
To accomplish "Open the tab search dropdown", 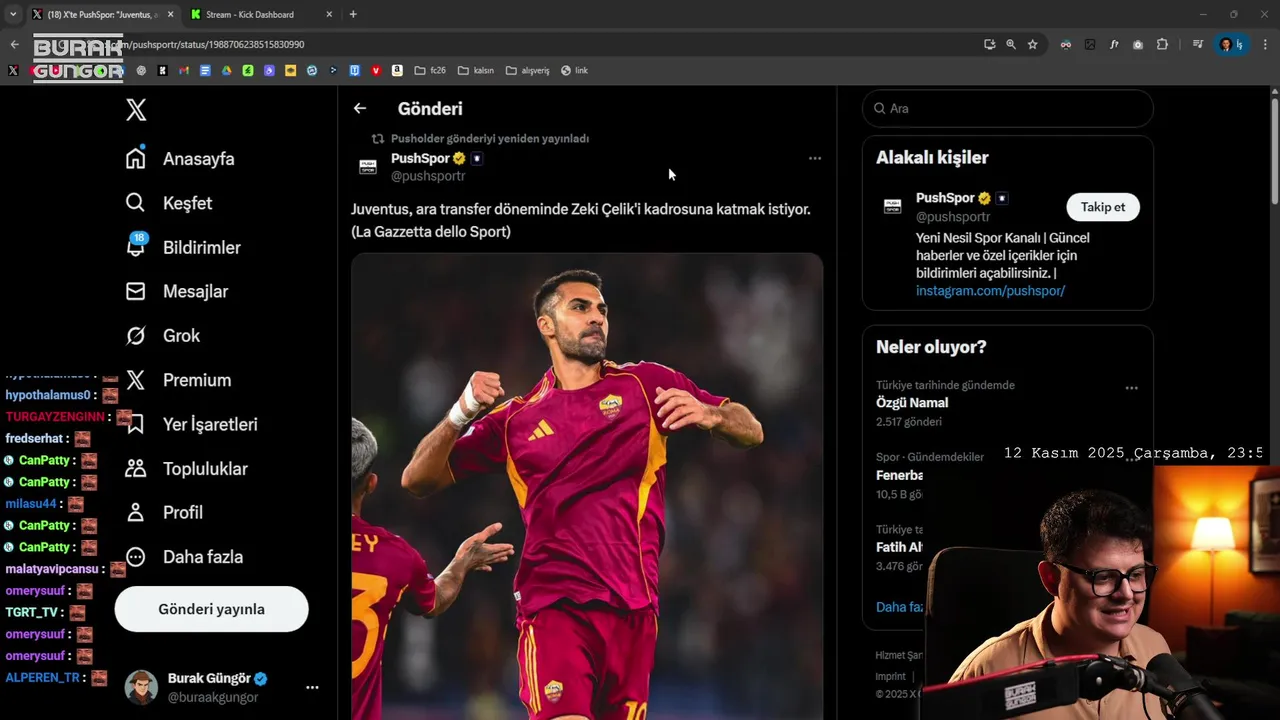I will 13,14.
